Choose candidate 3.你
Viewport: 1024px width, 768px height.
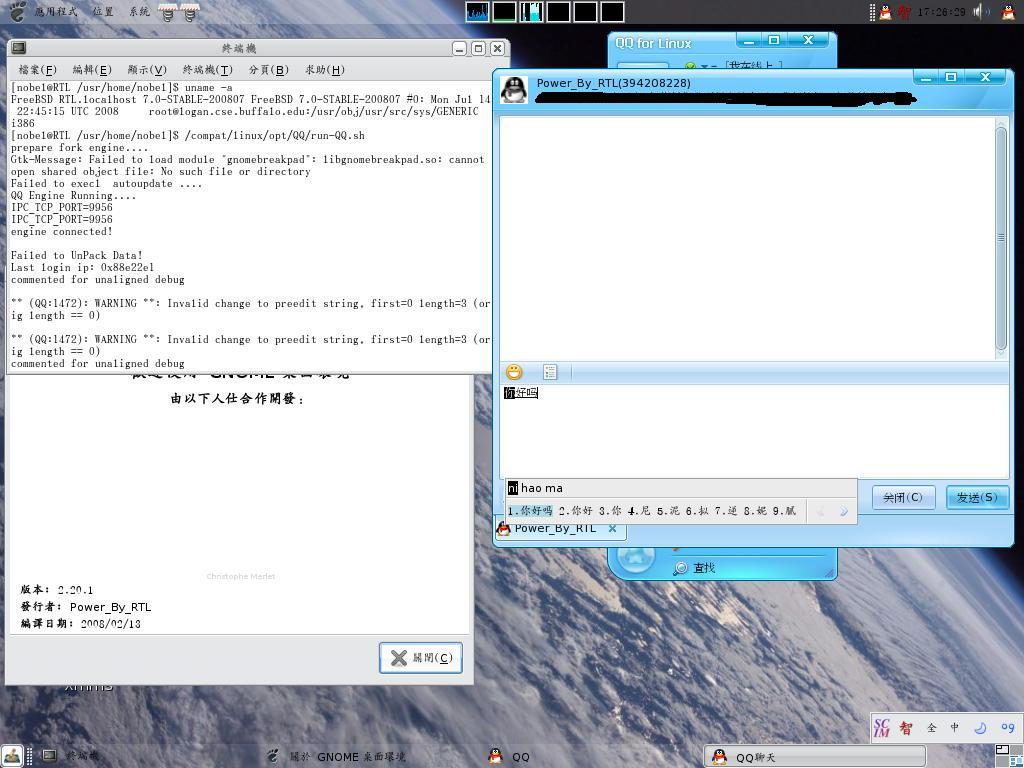(610, 511)
